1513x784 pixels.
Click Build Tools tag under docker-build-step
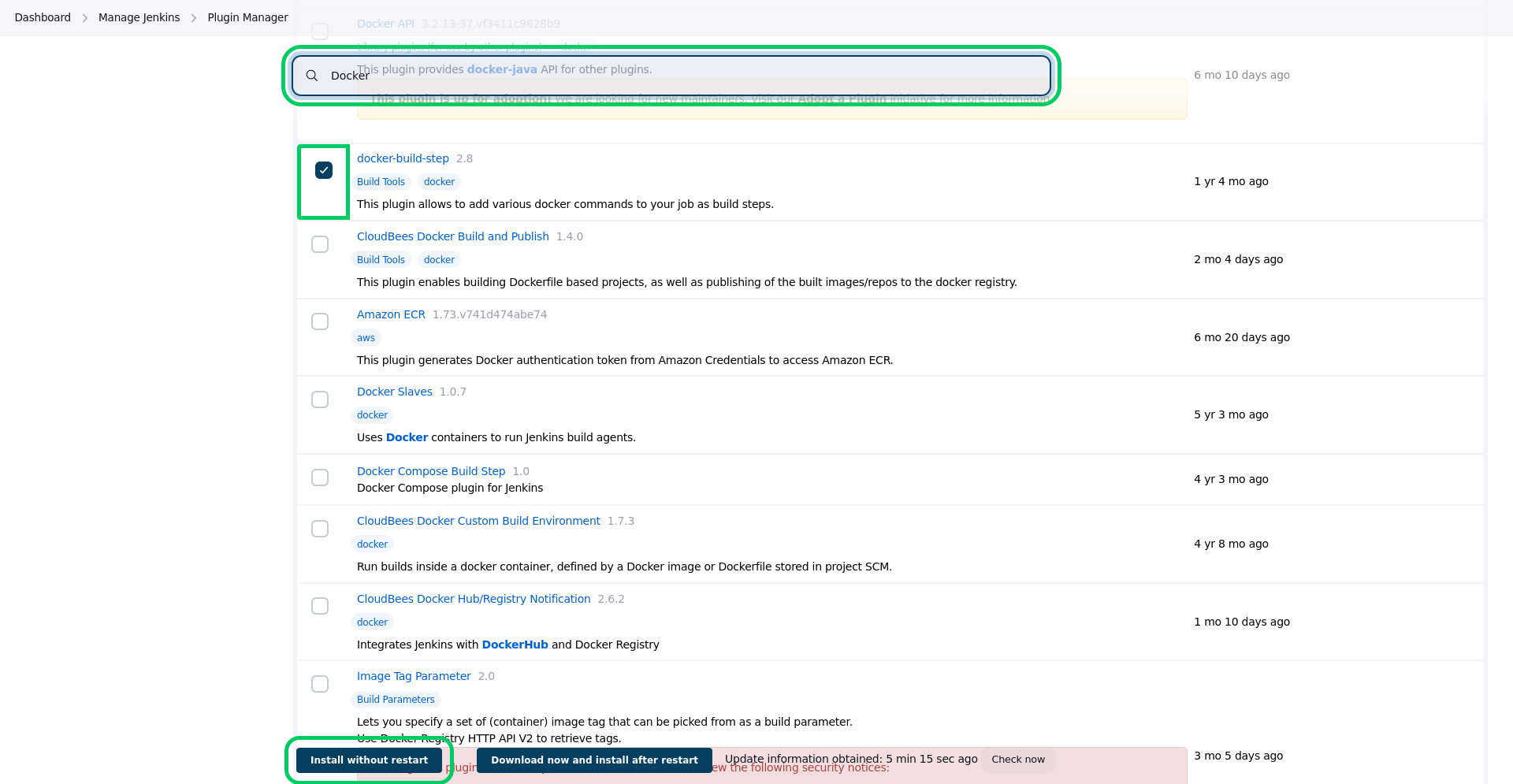click(381, 182)
